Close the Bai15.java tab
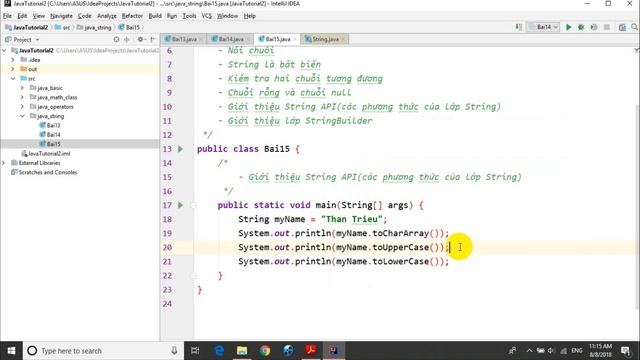Image resolution: width=640 pixels, height=360 pixels. click(295, 39)
